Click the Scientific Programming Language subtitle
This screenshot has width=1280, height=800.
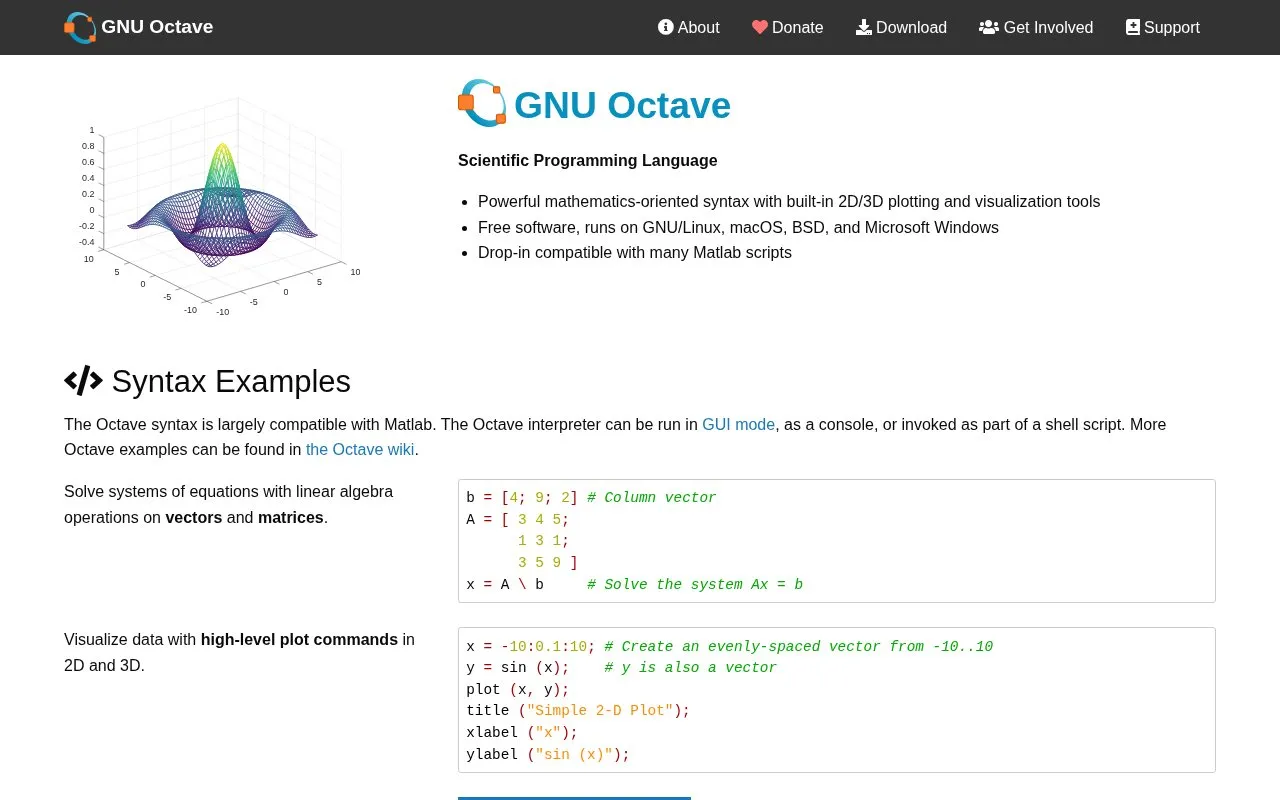587,160
